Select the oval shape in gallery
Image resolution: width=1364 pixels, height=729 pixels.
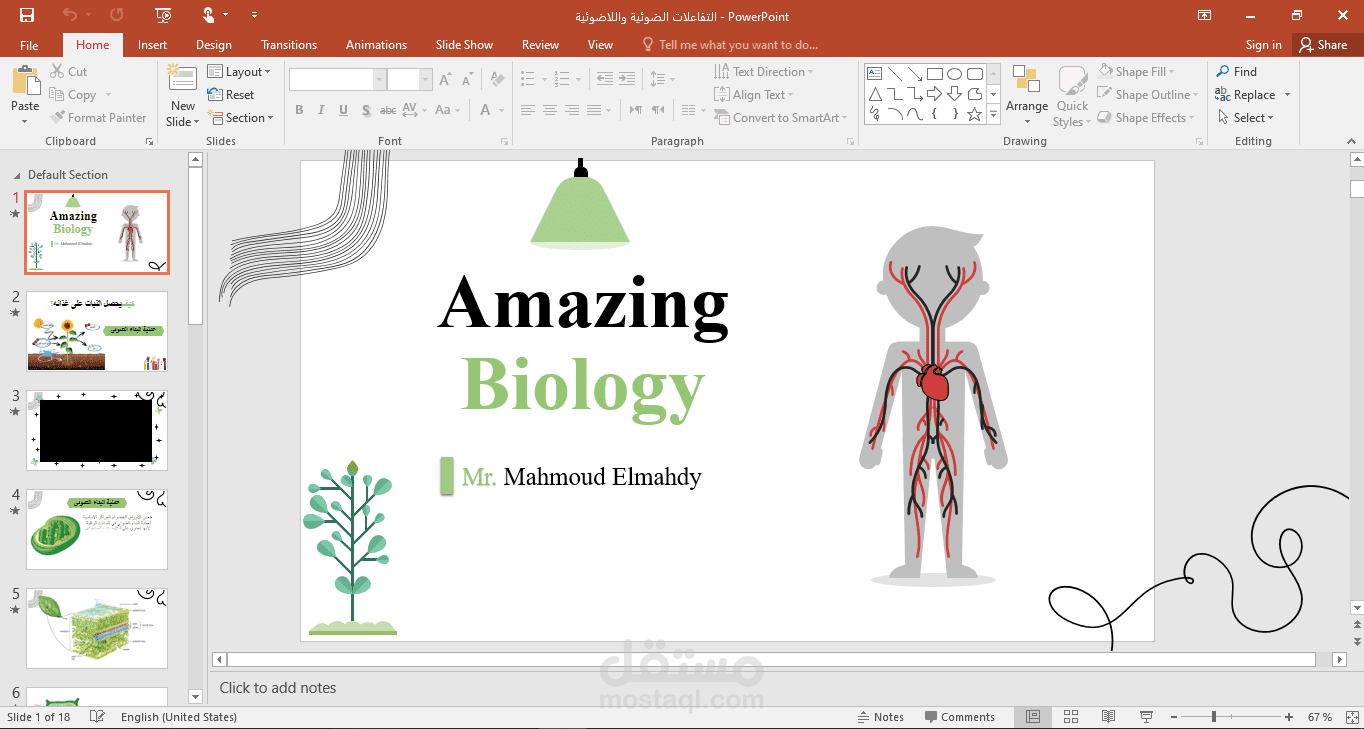coord(954,73)
